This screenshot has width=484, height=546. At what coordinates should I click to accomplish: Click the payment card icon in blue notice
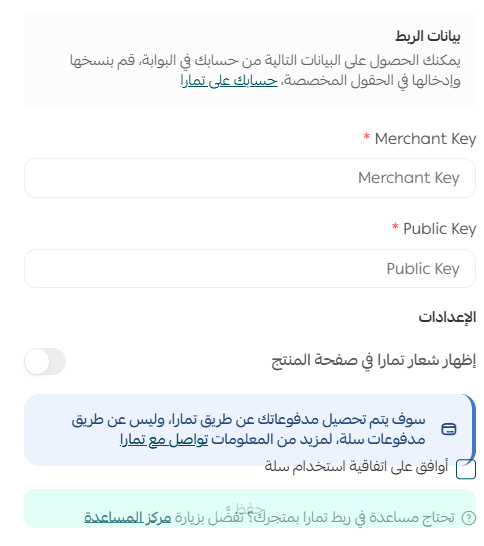pos(449,429)
